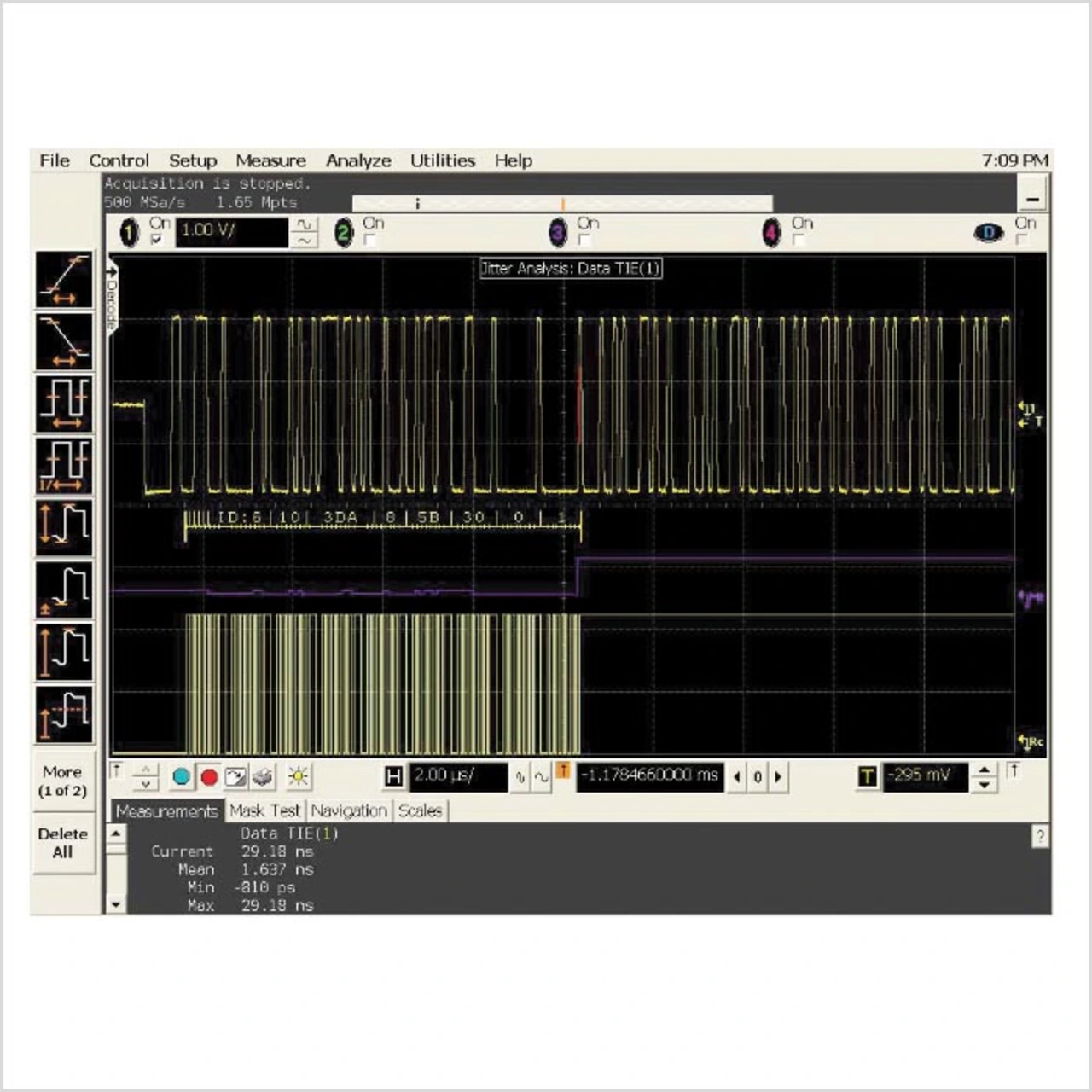Select the fall time measurement icon
Screen dimensions: 1092x1092
tap(64, 341)
